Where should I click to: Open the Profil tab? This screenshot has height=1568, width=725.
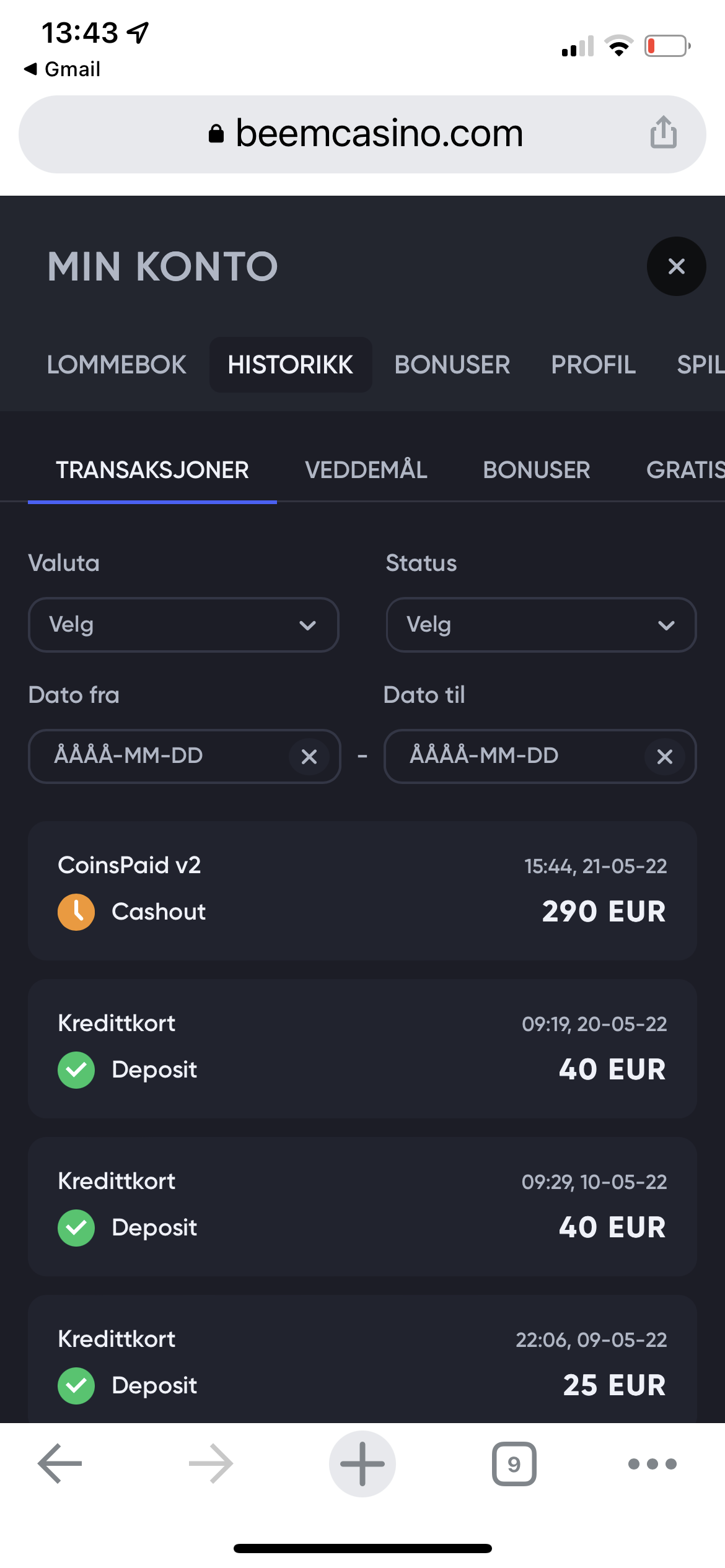593,365
